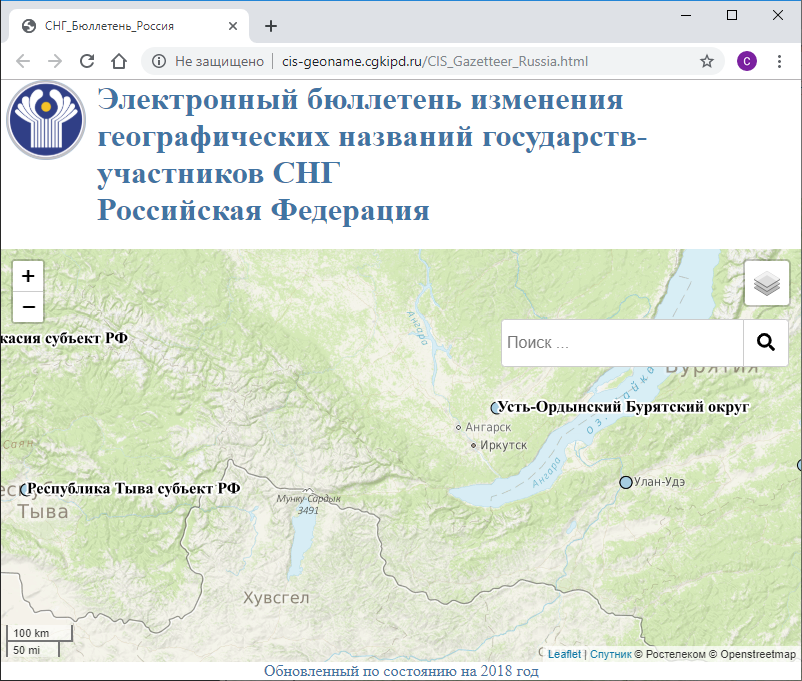Viewport: 802px width, 681px height.
Task: Bookmark the page with the star icon
Action: [x=707, y=61]
